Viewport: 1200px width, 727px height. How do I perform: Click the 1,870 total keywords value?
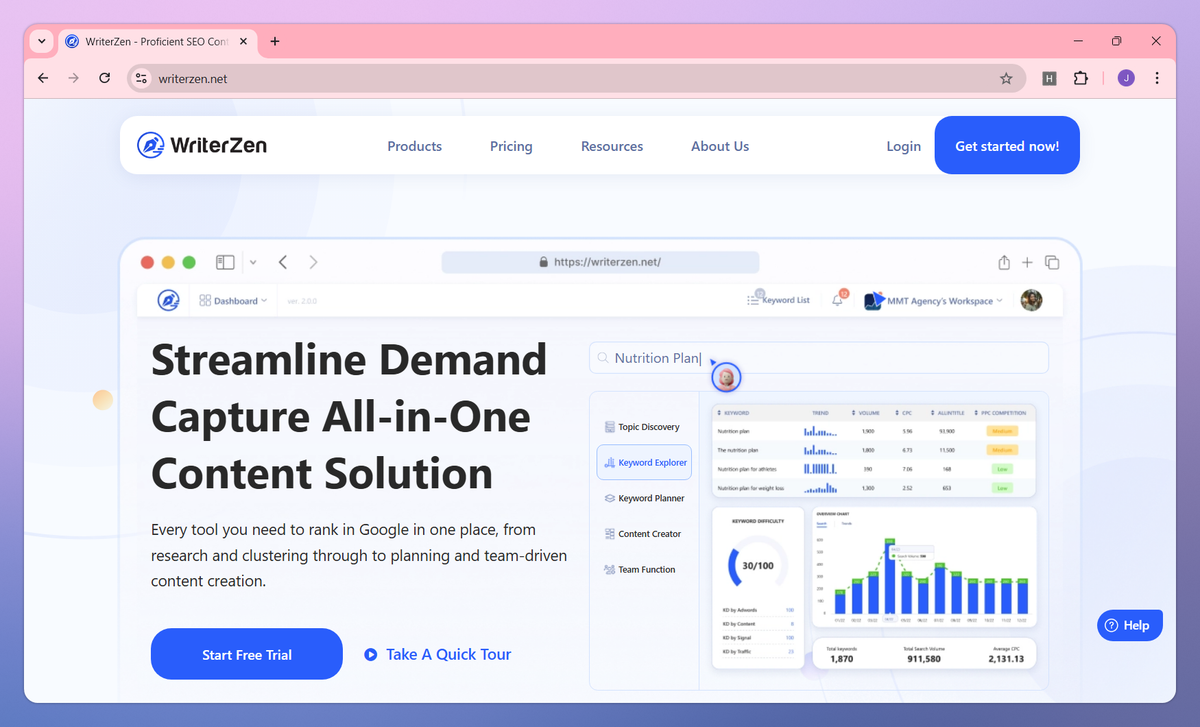[x=841, y=660]
